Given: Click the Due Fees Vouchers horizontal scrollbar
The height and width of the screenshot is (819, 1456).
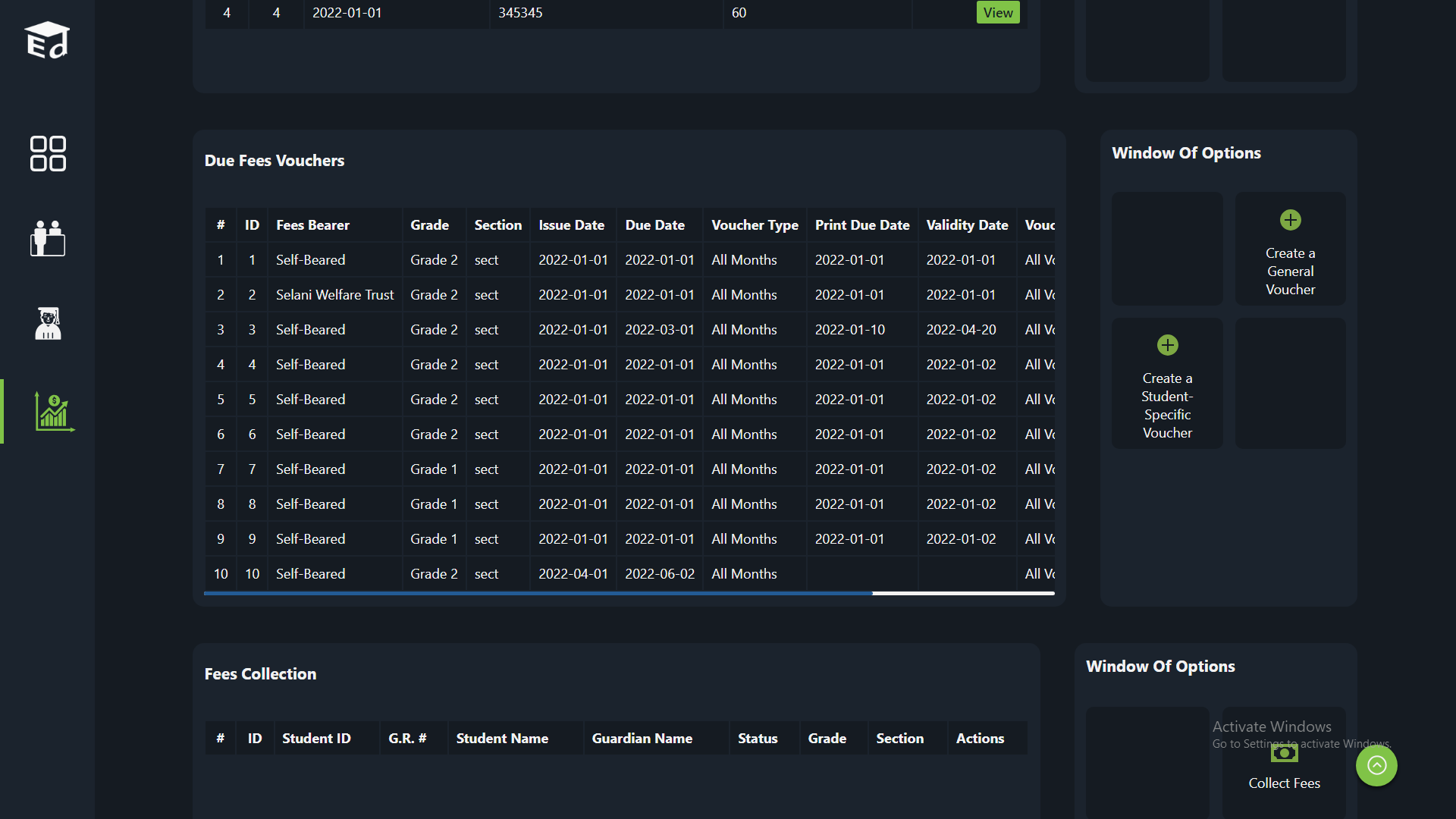Looking at the screenshot, I should click(x=538, y=593).
